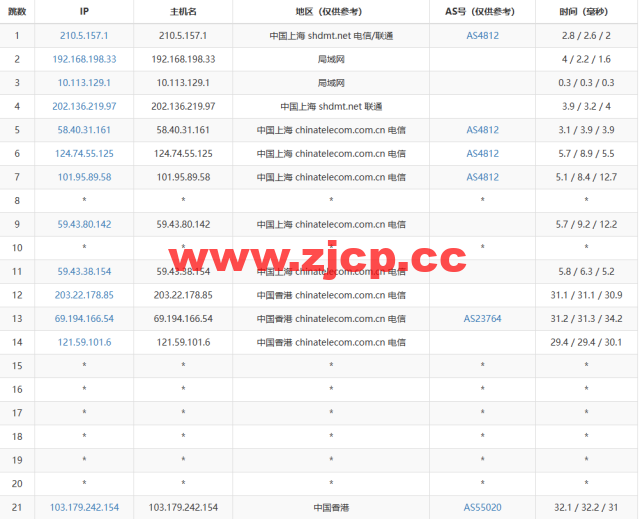The width and height of the screenshot is (640, 519).
Task: Open IP link 121.59.101.6
Action: [x=84, y=342]
